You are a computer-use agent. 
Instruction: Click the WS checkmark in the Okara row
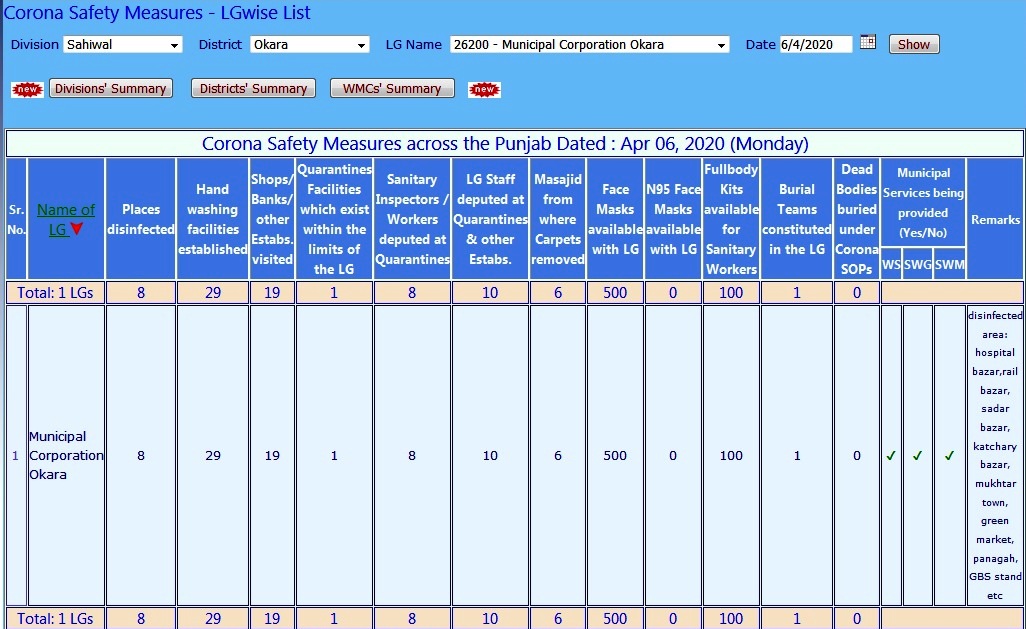click(x=891, y=456)
